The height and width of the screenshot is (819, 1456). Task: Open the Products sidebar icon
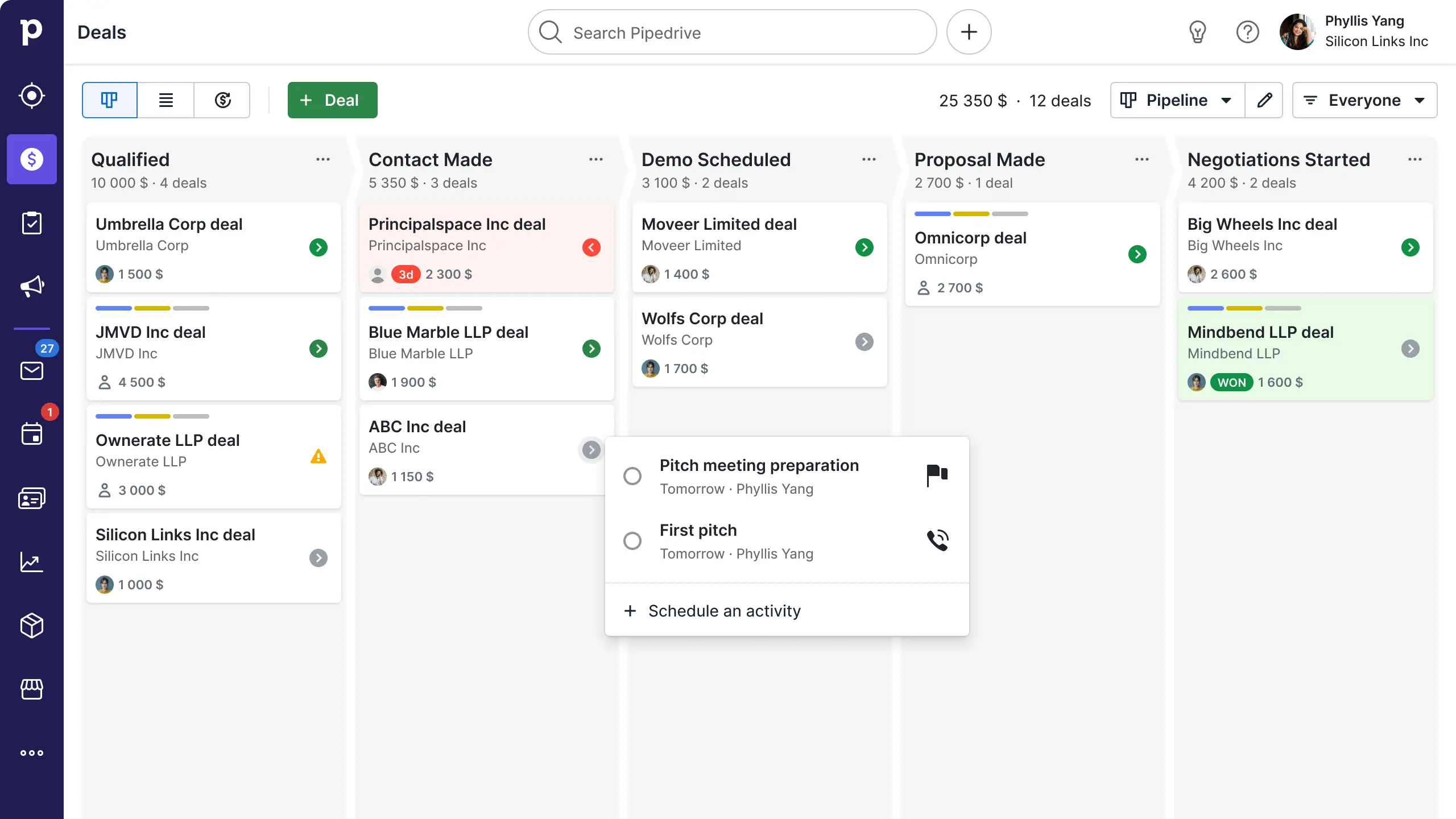point(32,625)
